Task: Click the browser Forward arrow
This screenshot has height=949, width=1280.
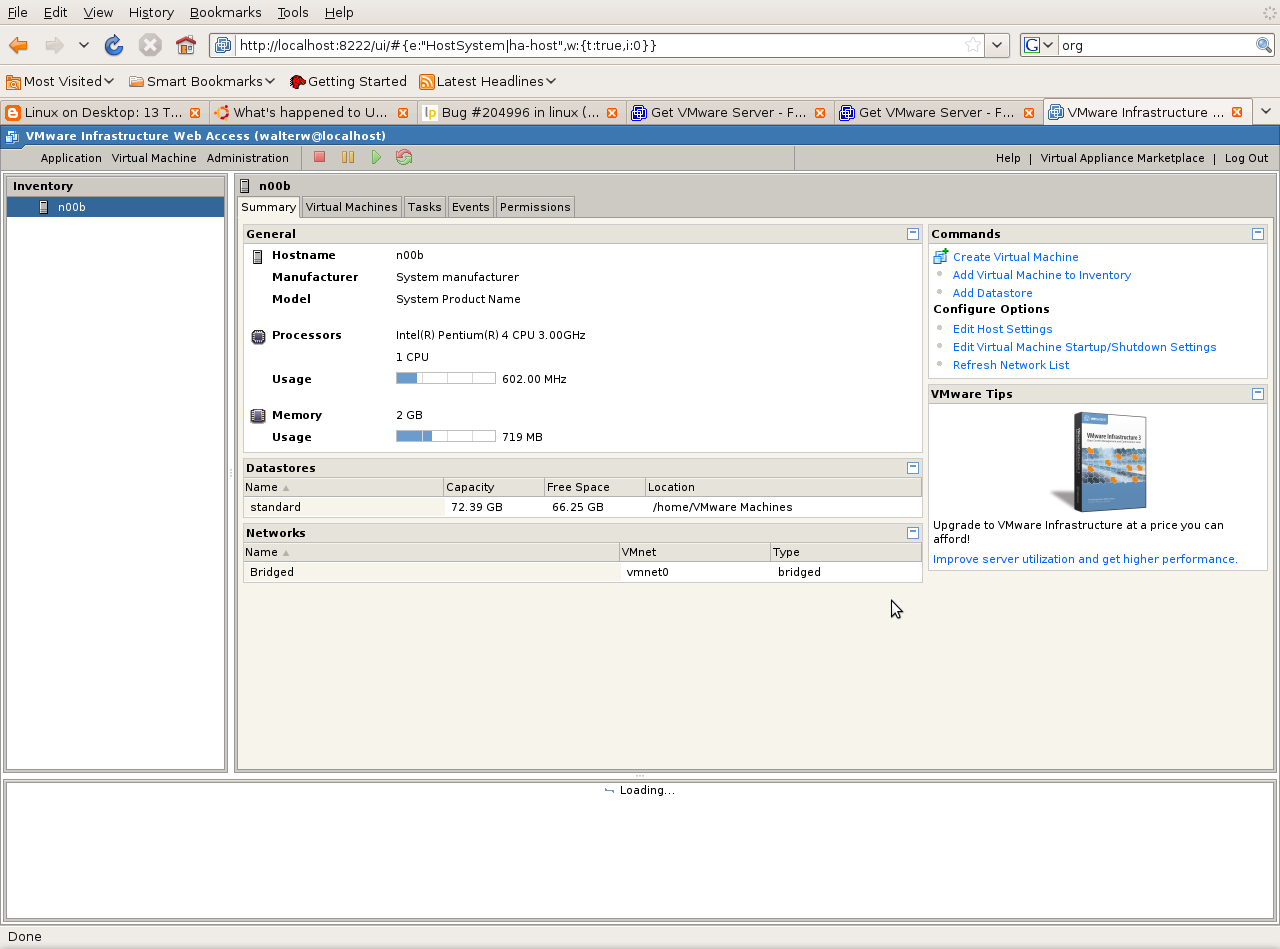Action: tap(54, 45)
